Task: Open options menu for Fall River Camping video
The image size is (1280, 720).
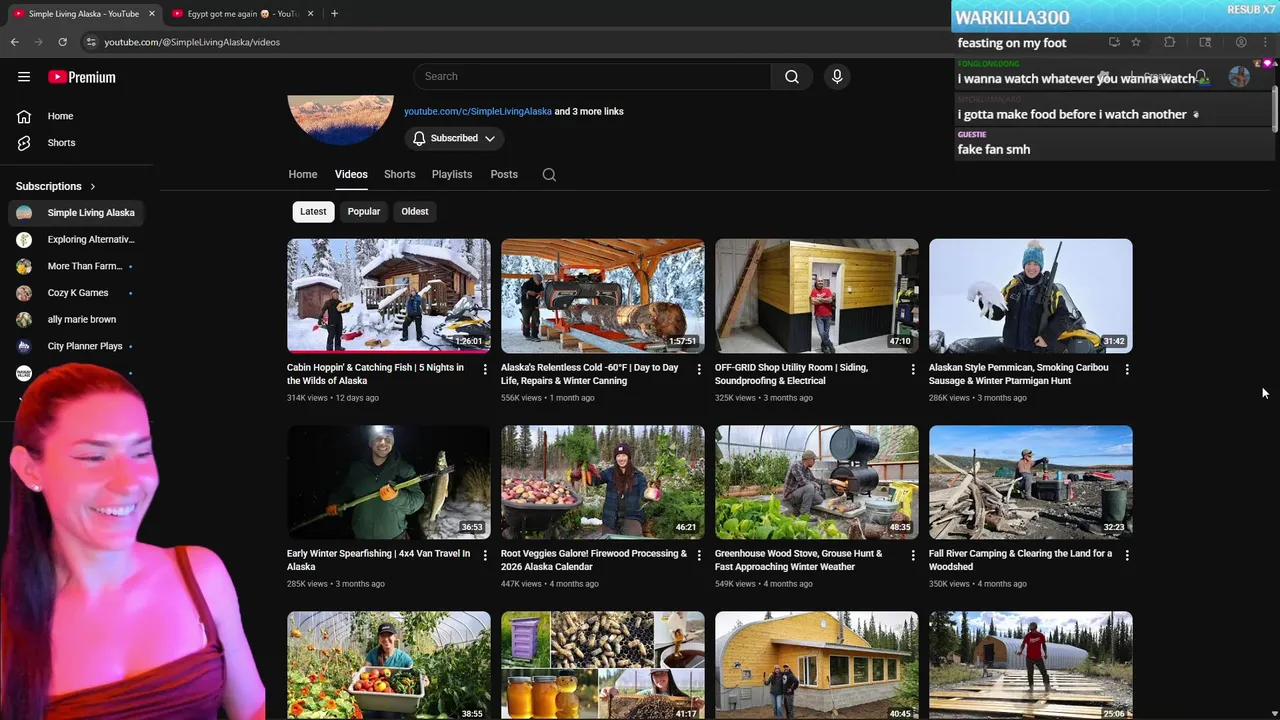Action: (1127, 555)
